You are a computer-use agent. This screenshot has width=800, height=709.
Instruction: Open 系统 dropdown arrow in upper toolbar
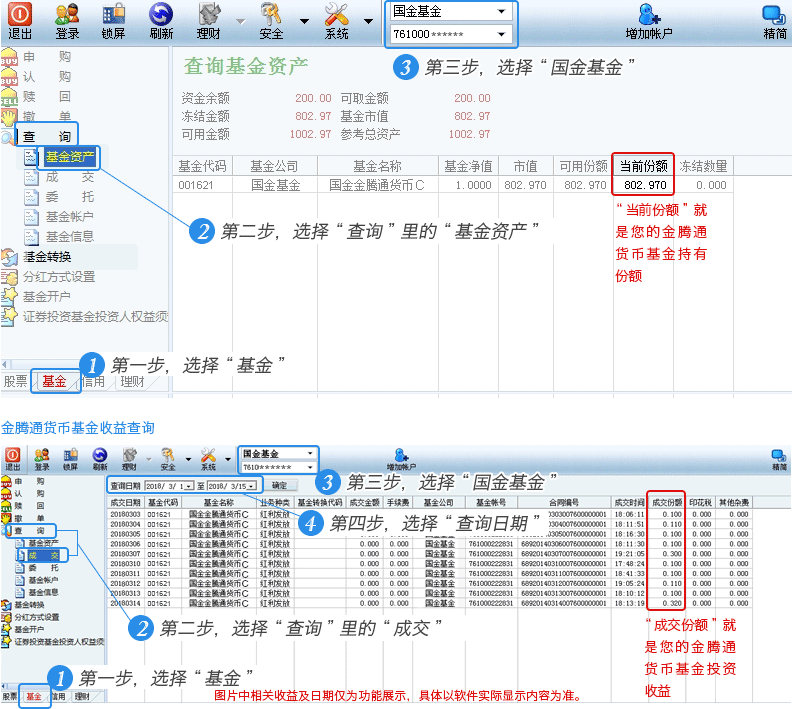368,21
